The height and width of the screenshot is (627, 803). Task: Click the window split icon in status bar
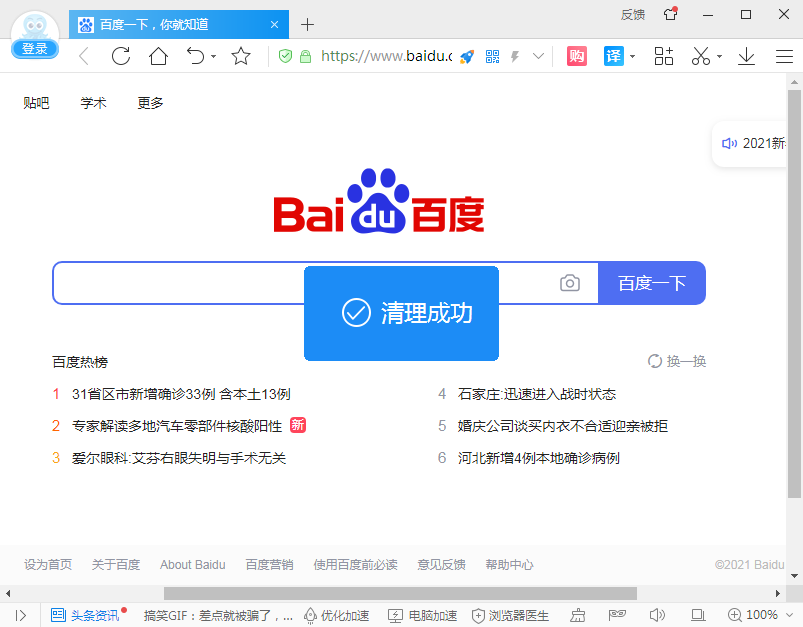click(698, 615)
